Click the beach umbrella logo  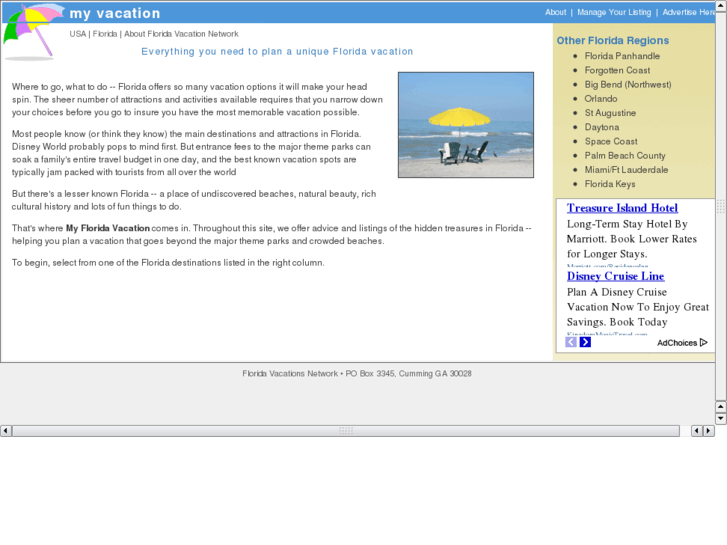tap(32, 31)
